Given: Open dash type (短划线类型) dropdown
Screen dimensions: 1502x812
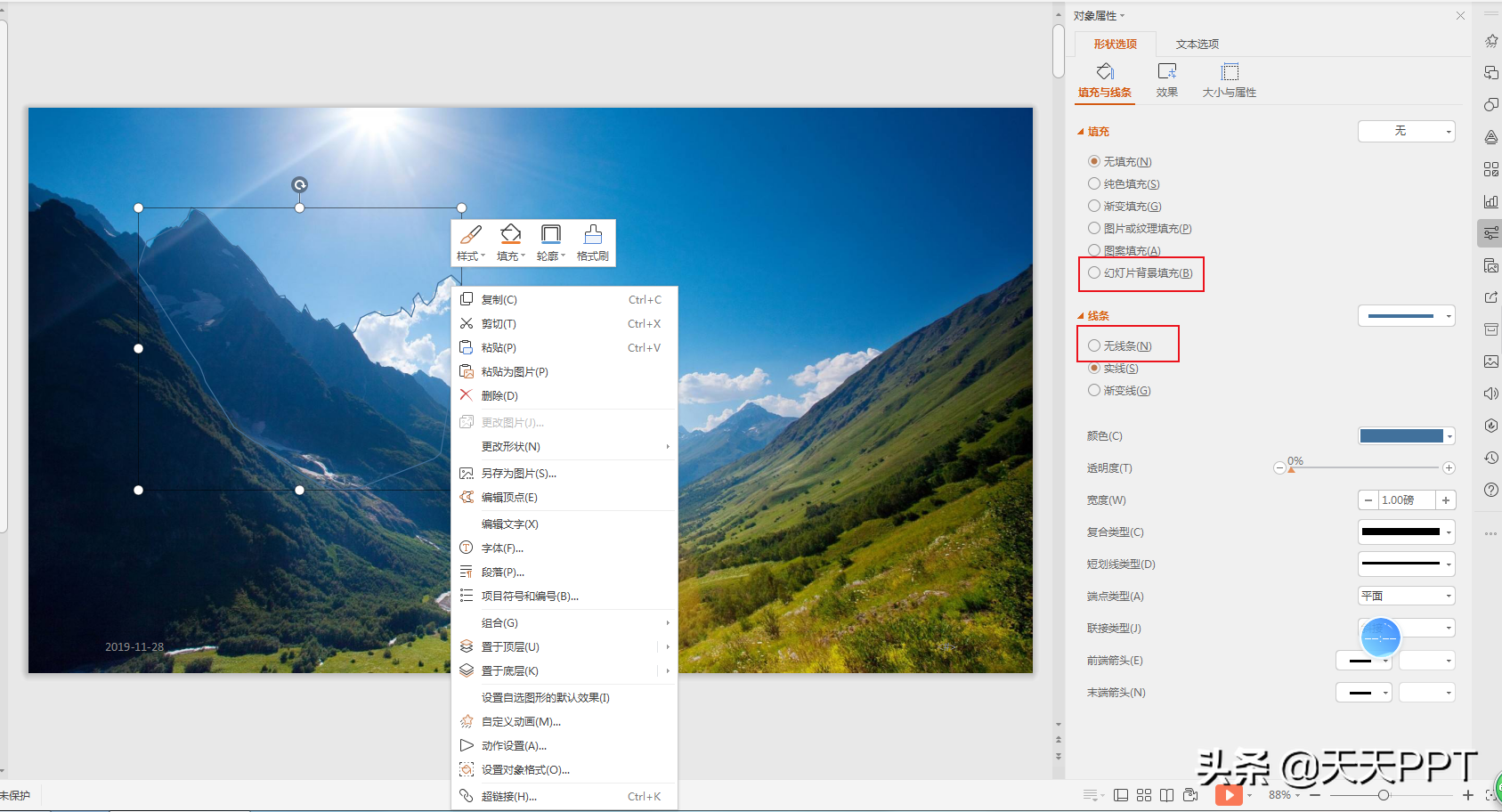Looking at the screenshot, I should click(1407, 564).
